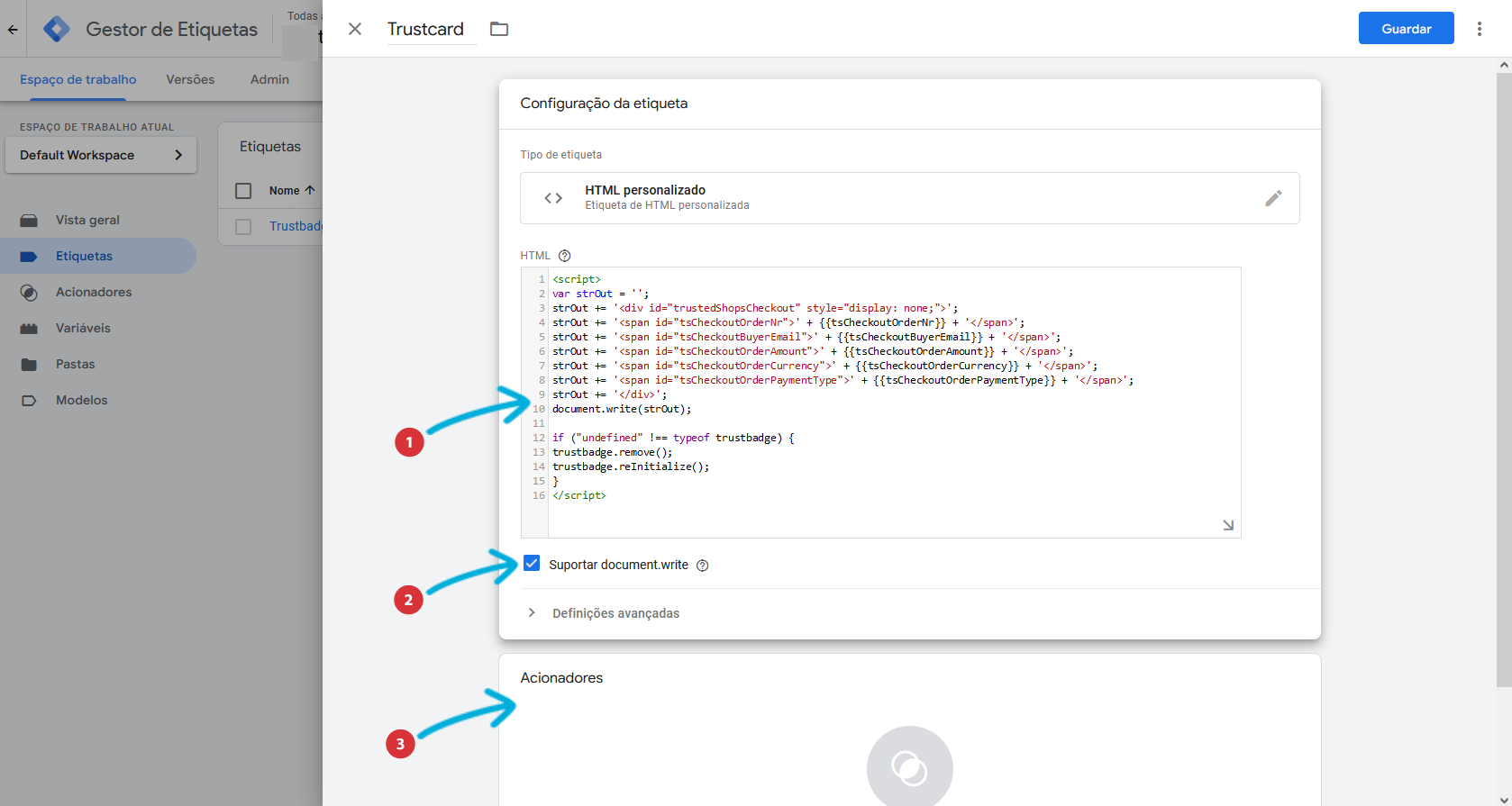Switch to Espaço de trabalho tab
This screenshot has width=1512, height=806.
click(78, 79)
